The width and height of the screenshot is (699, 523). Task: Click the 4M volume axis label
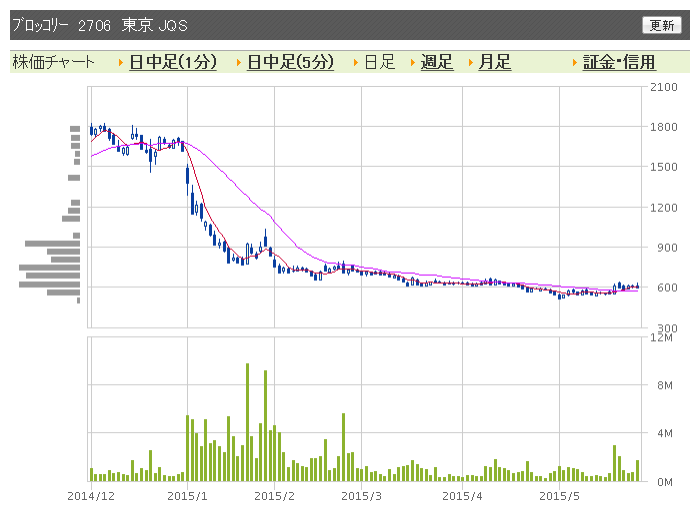click(x=665, y=433)
